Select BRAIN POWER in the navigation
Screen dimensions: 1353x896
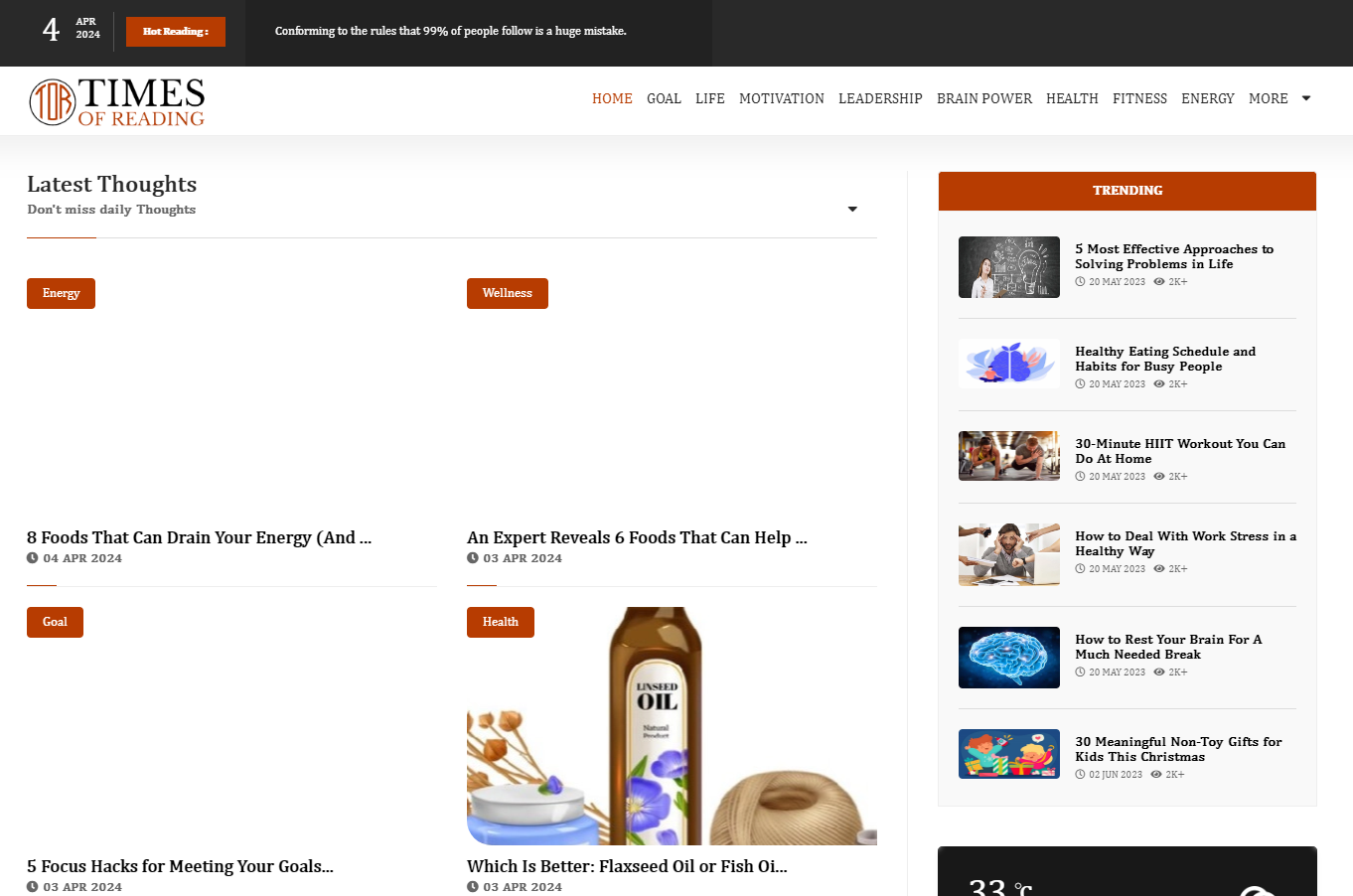click(983, 98)
